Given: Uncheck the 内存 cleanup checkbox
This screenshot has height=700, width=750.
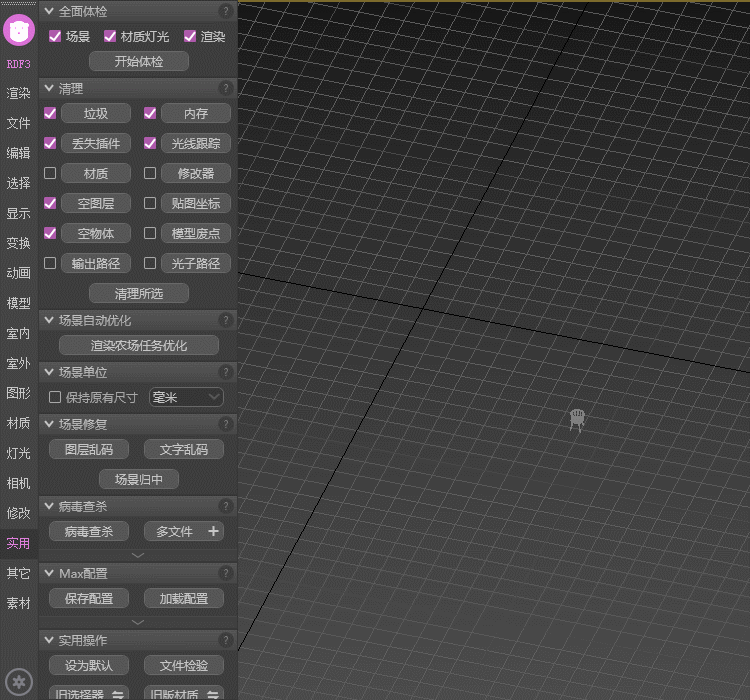Looking at the screenshot, I should 150,113.
